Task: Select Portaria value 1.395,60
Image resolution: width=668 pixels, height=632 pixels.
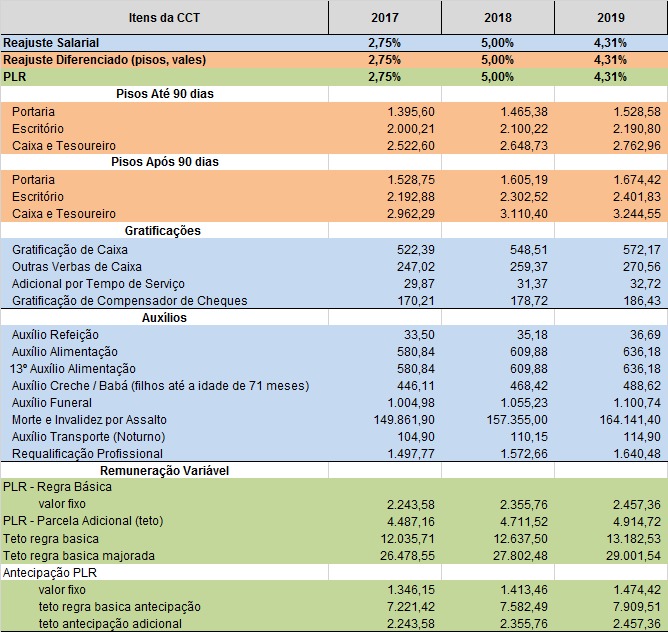Action: tap(410, 112)
